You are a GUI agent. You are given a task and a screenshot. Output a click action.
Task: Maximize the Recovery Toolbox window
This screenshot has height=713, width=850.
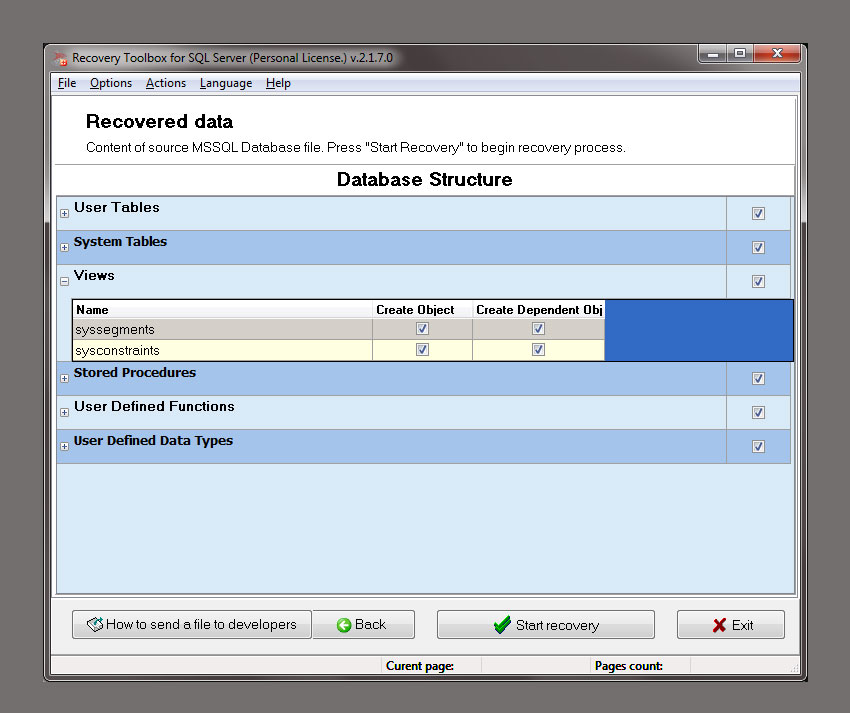[x=739, y=54]
